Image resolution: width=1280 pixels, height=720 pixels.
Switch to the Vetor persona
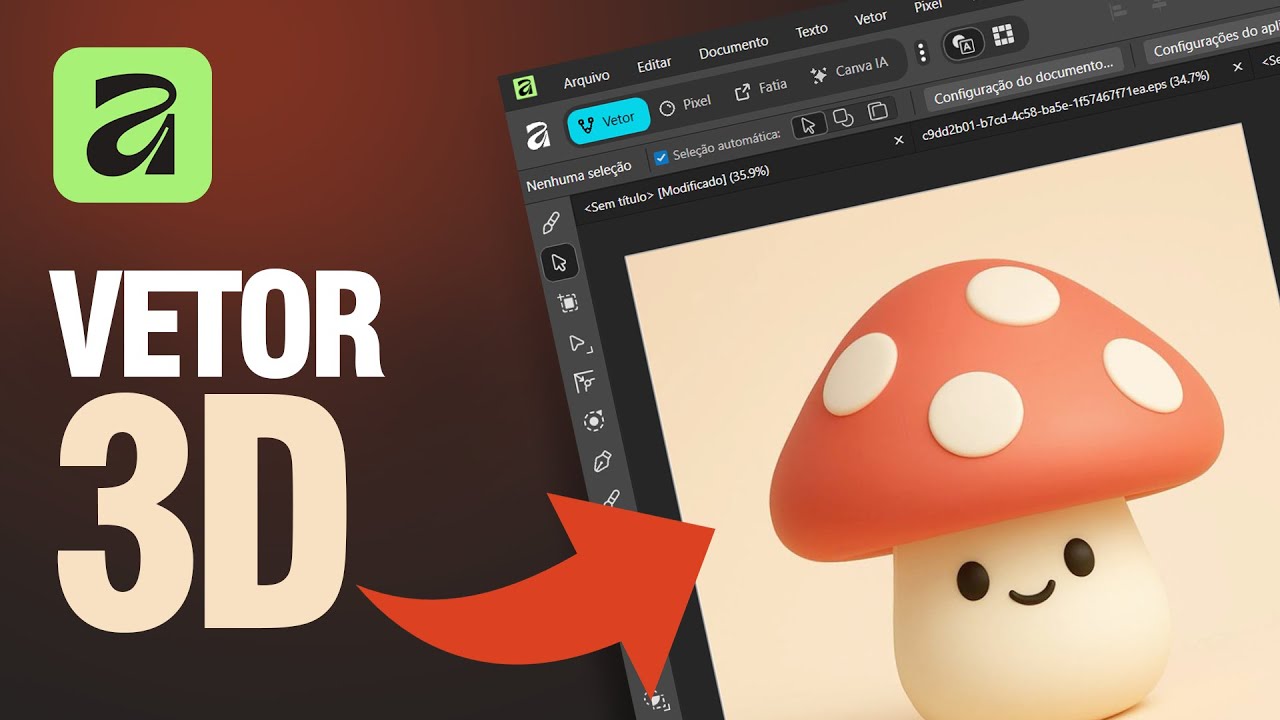pyautogui.click(x=608, y=121)
